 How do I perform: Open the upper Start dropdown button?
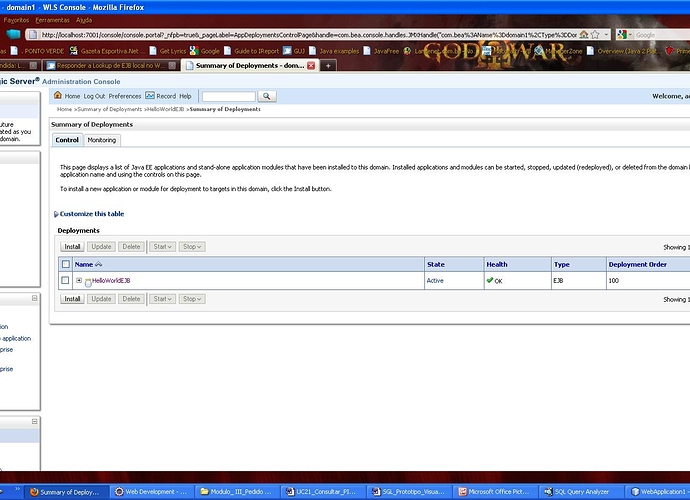(162, 247)
